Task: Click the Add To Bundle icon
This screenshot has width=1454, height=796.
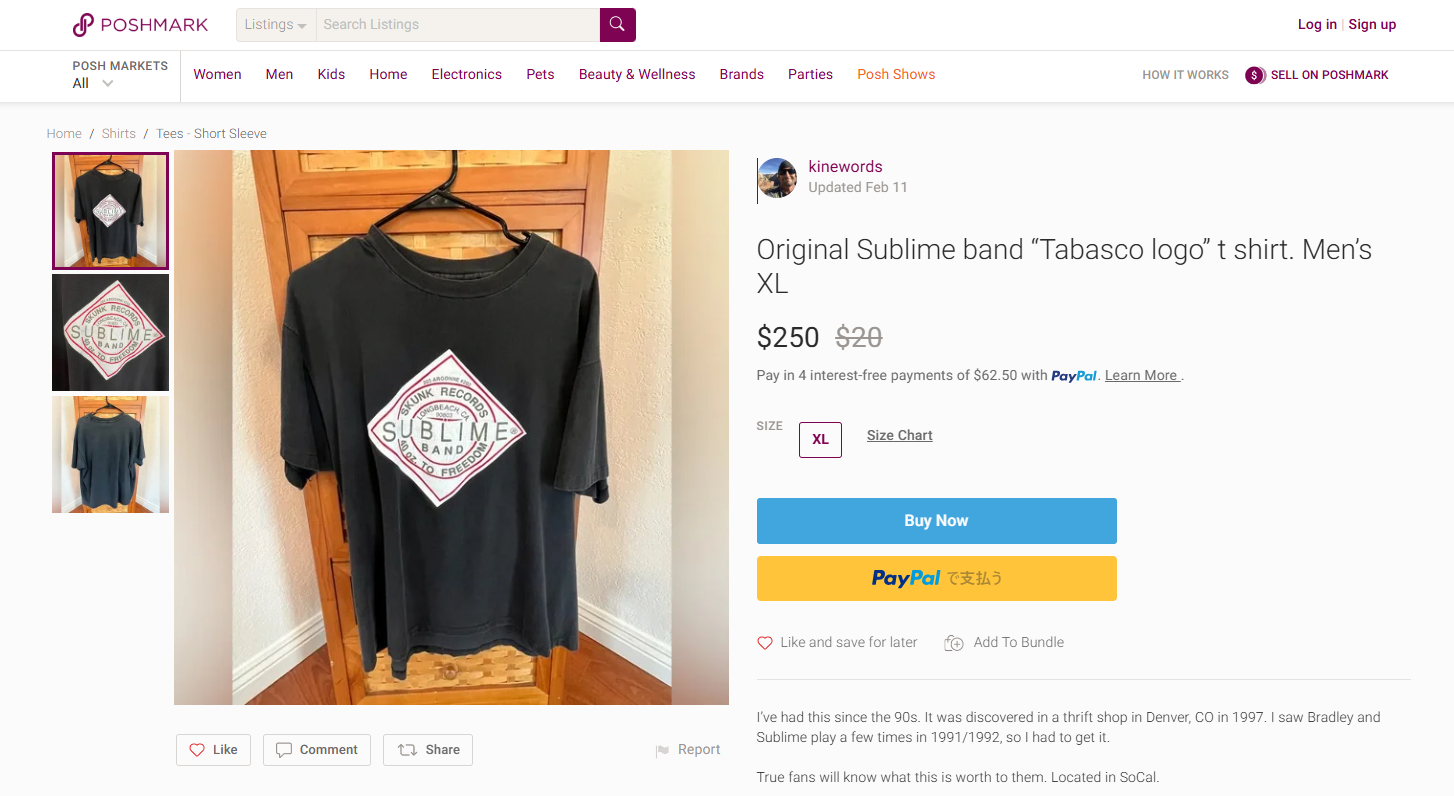Action: click(x=954, y=643)
